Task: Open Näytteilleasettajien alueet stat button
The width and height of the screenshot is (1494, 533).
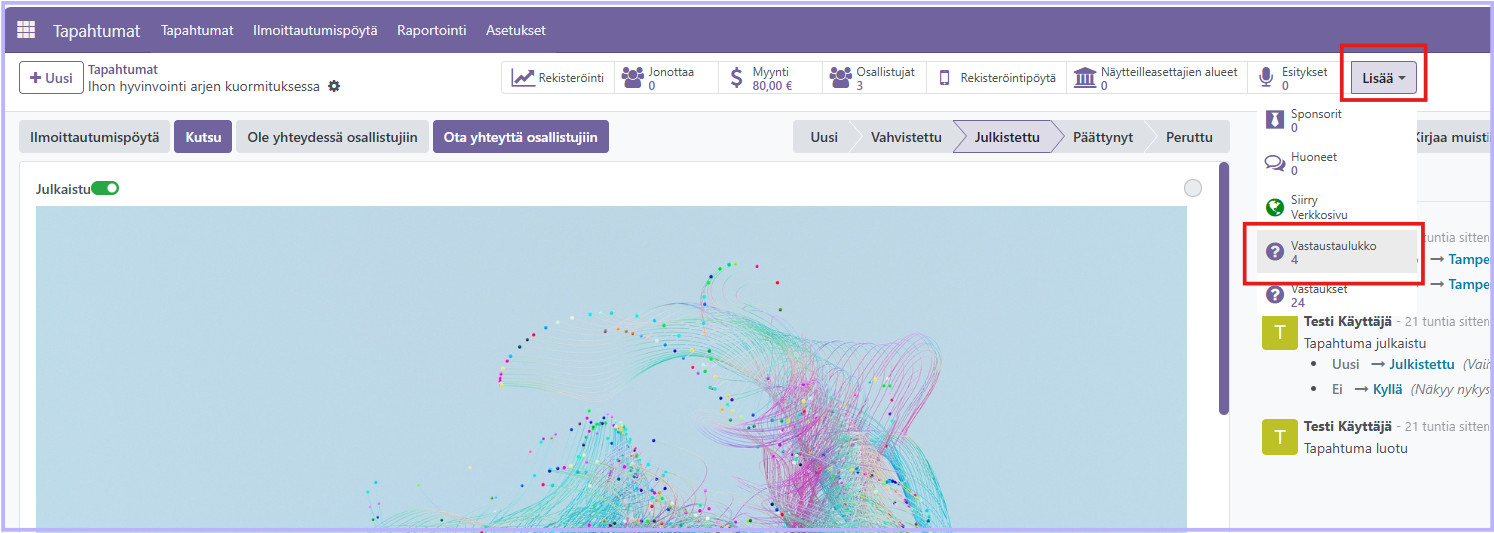Action: pos(1157,78)
